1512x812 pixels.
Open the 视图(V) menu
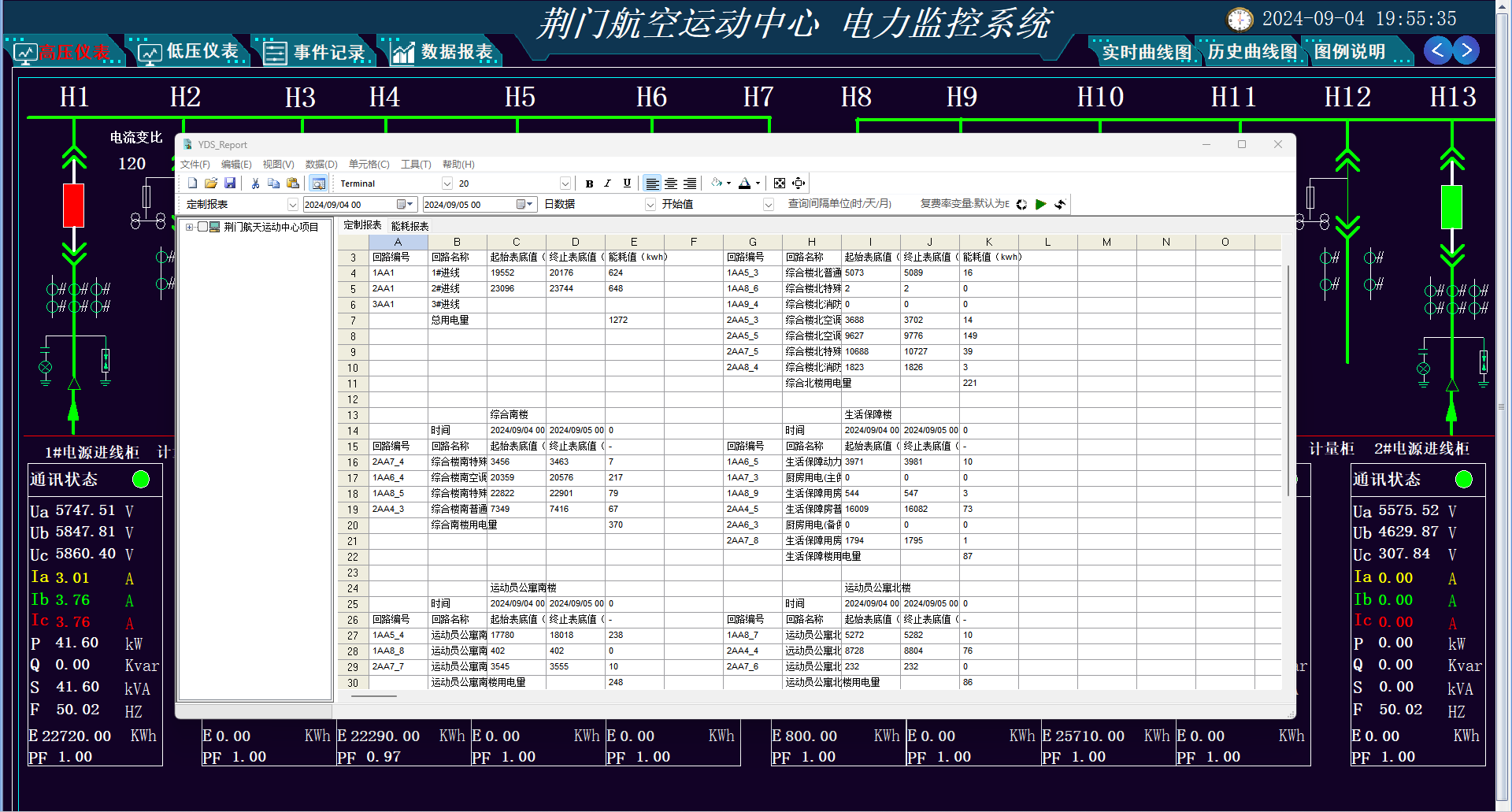pos(278,165)
